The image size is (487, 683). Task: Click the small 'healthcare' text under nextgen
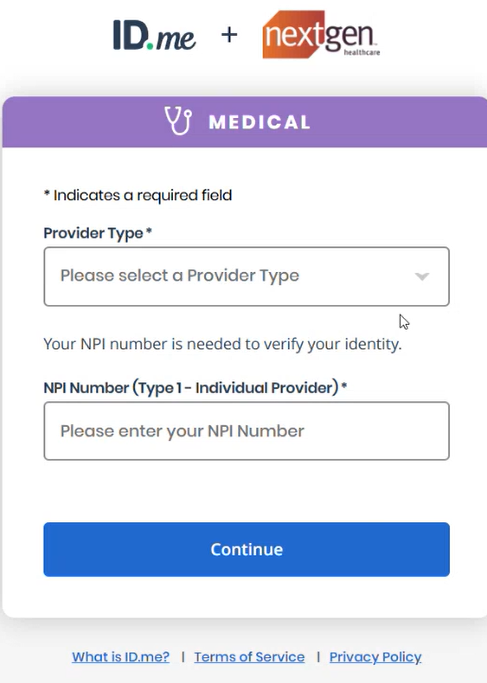point(362,52)
